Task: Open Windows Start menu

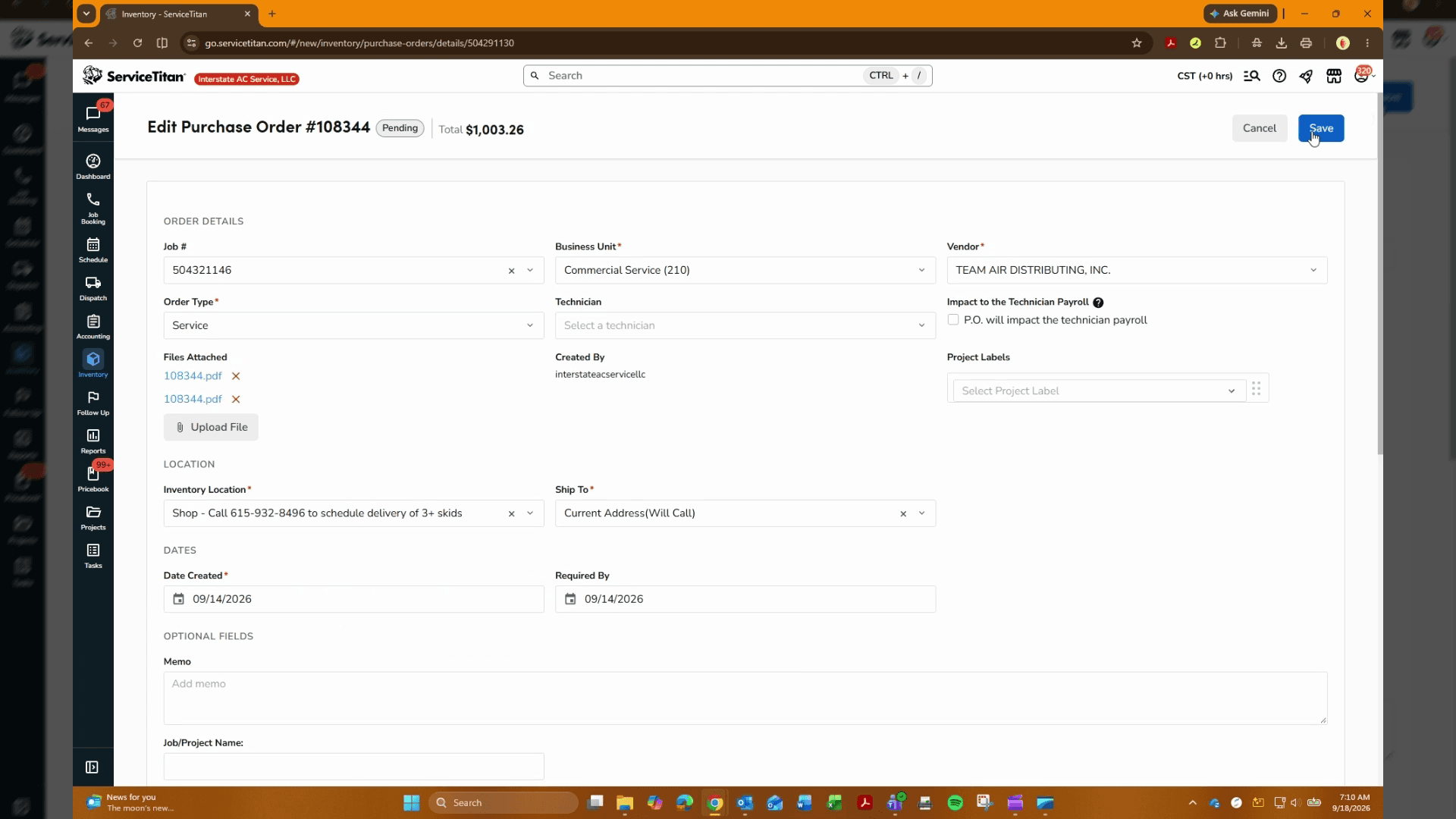Action: pos(411,802)
